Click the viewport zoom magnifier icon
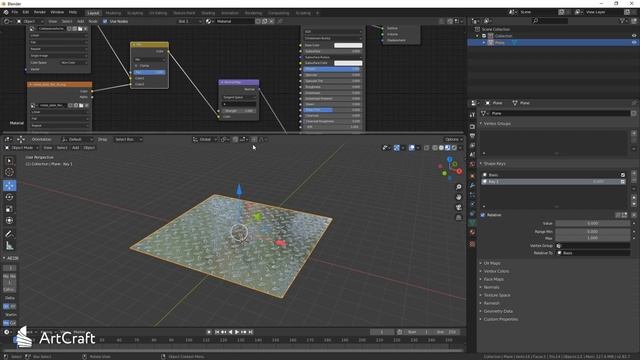This screenshot has height=360, width=640. coord(459,187)
